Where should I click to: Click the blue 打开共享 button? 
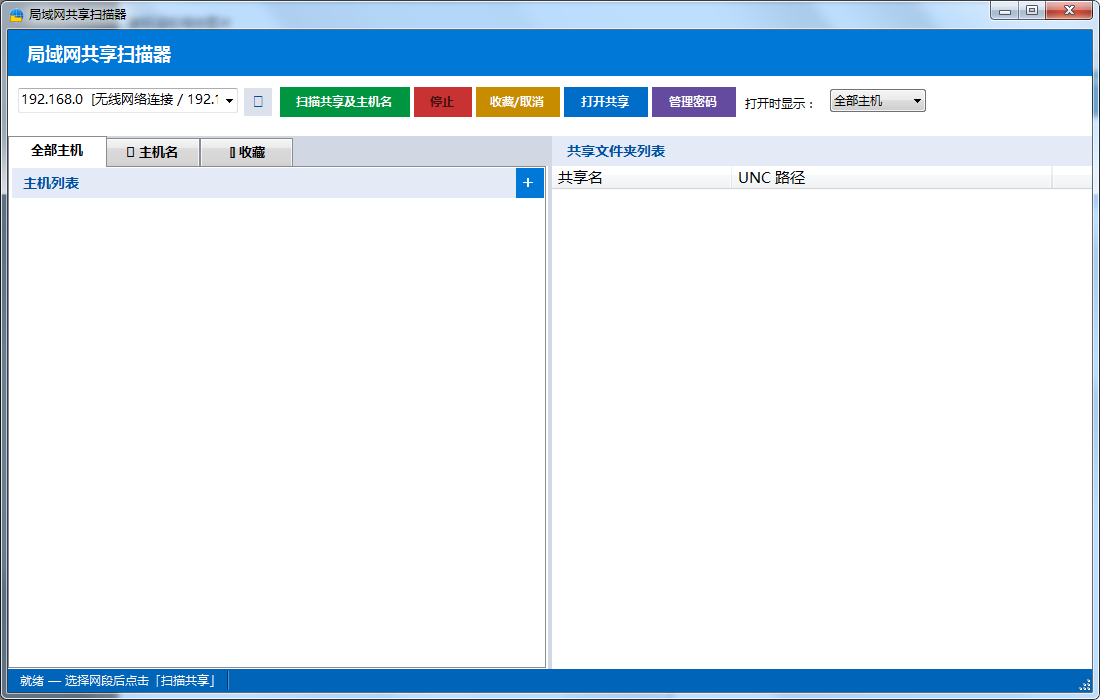coord(605,102)
